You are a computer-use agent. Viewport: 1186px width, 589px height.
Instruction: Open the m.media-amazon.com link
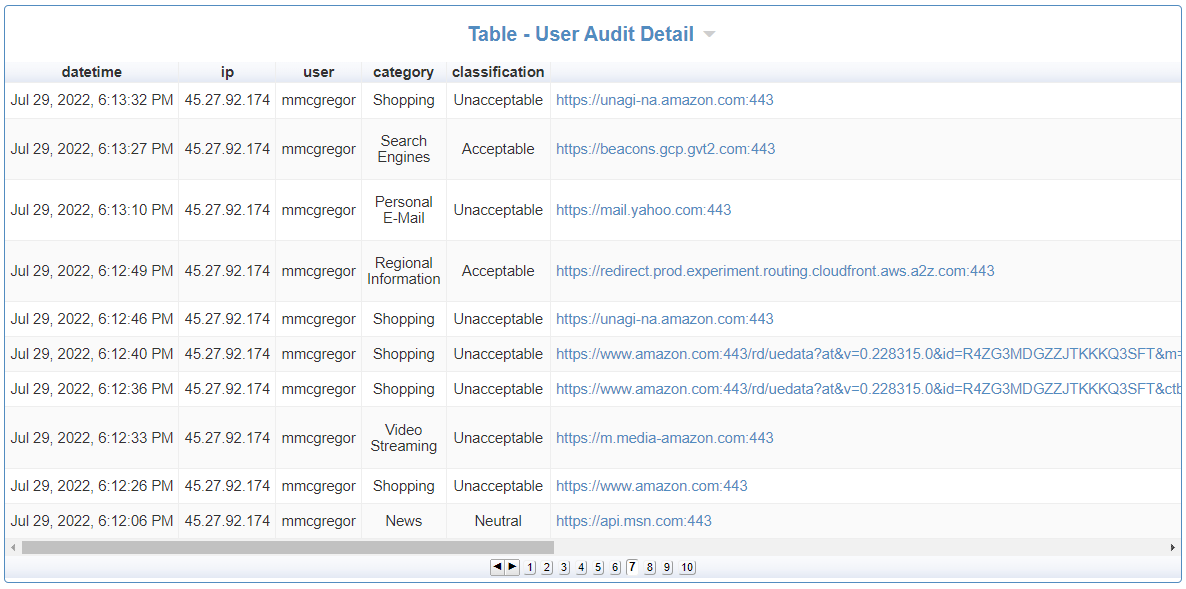pyautogui.click(x=666, y=437)
